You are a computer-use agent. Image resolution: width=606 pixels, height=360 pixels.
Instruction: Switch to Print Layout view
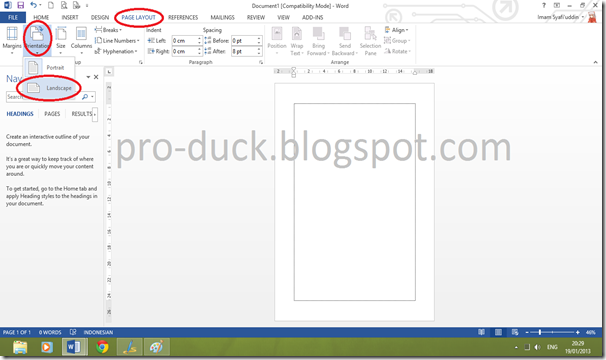498,332
